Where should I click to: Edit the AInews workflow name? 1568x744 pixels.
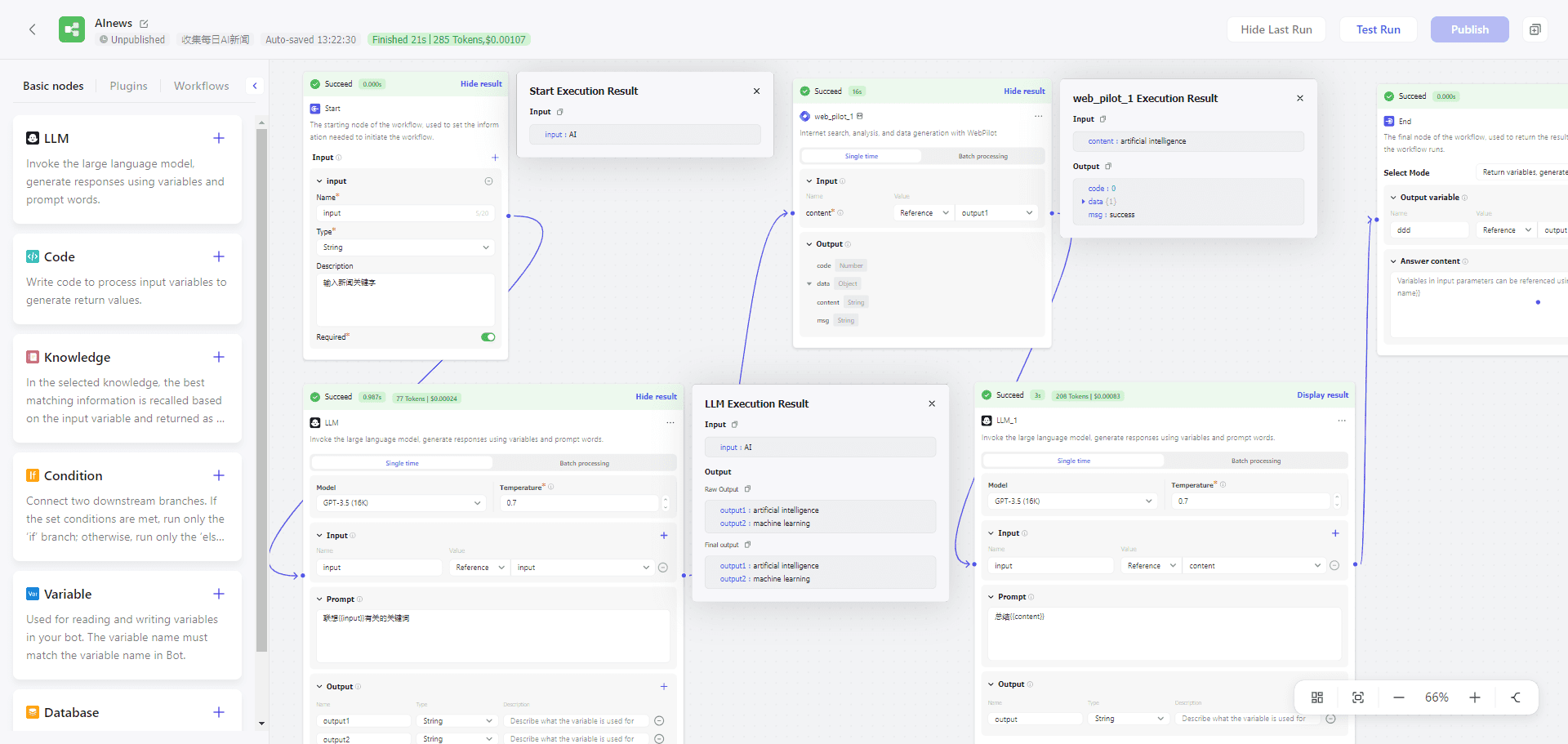click(x=145, y=24)
